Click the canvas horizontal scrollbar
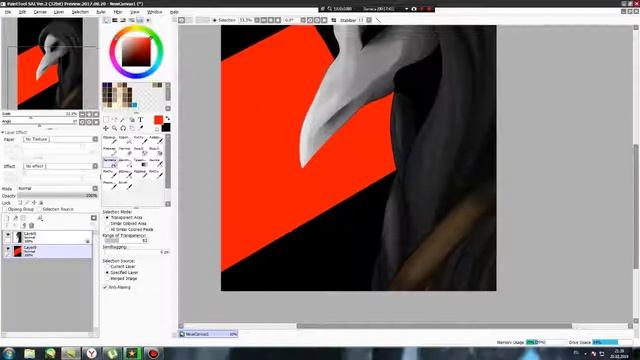 coord(434,326)
